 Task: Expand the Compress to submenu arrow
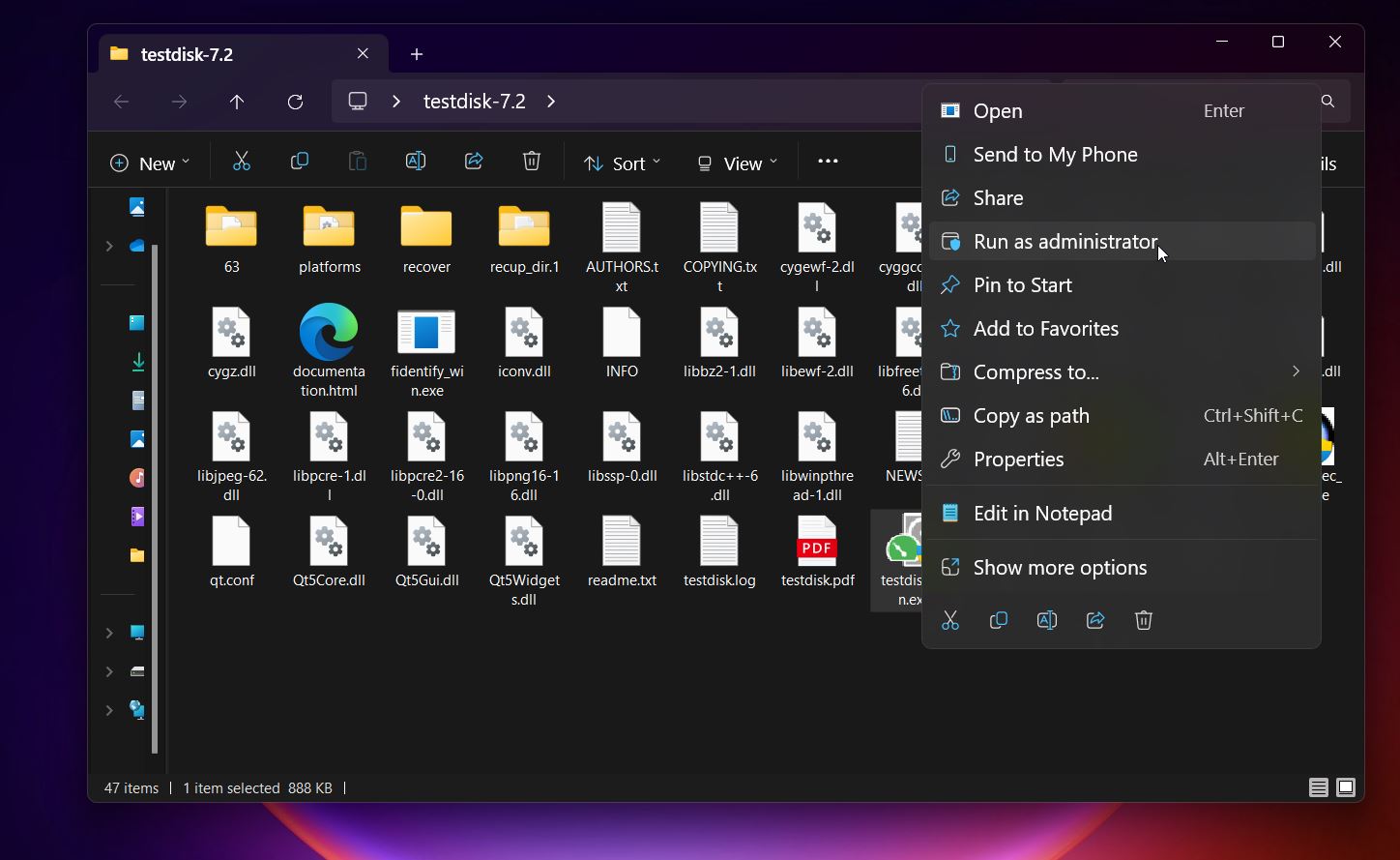click(1296, 371)
